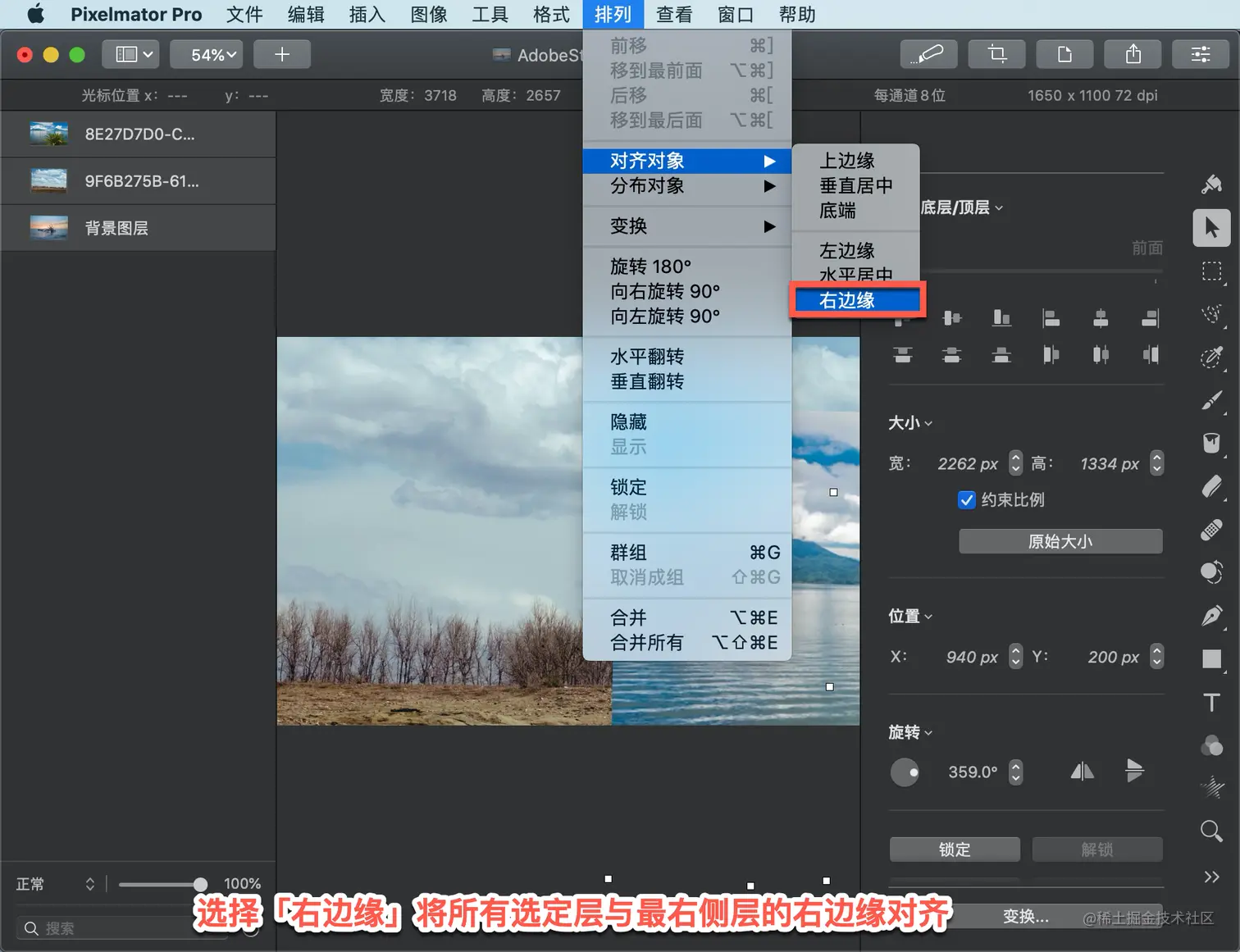1240x952 pixels.
Task: Choose 上边缘 in the align submenu
Action: (x=856, y=161)
